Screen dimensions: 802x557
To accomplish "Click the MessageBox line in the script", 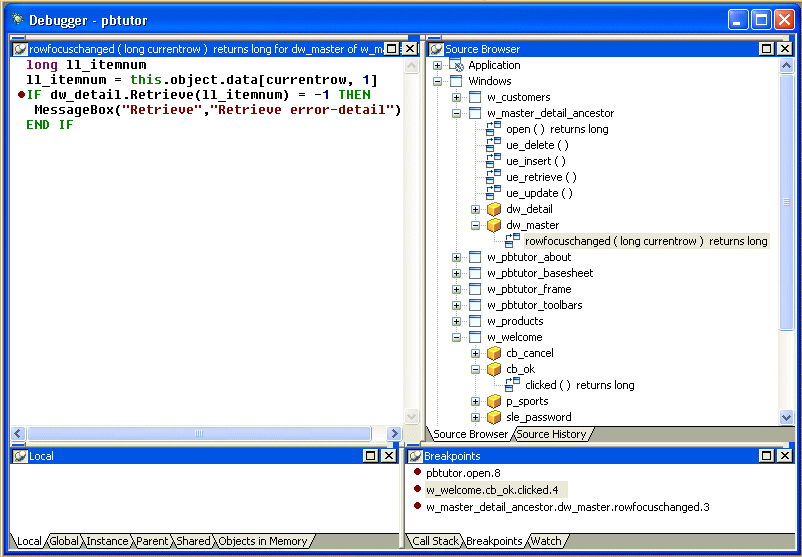I will (217, 110).
